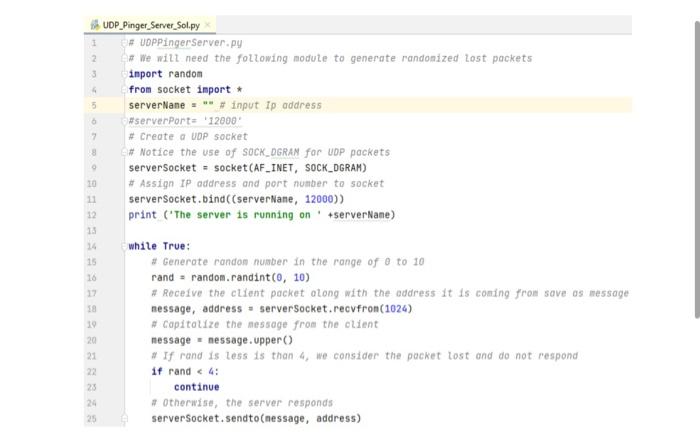Click the serverName variable on line 5
700x448 pixels.
coord(157,105)
